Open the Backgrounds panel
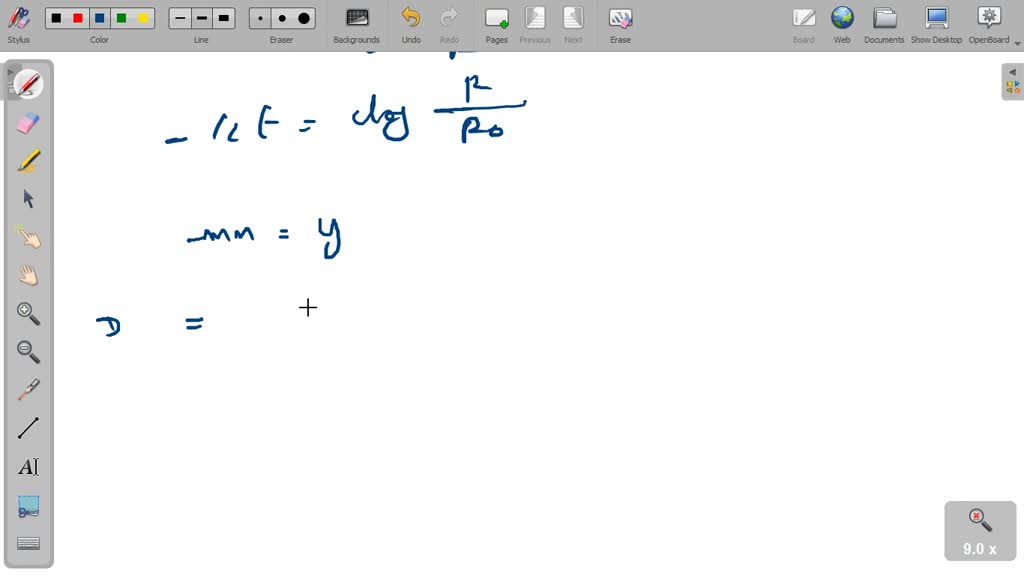1024x576 pixels. (357, 25)
